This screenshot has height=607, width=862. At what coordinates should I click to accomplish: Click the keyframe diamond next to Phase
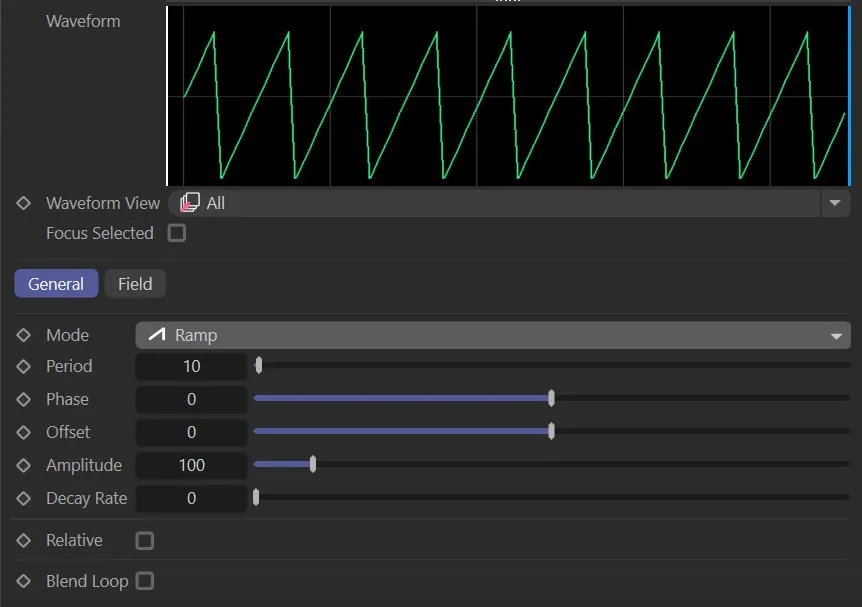(x=23, y=399)
